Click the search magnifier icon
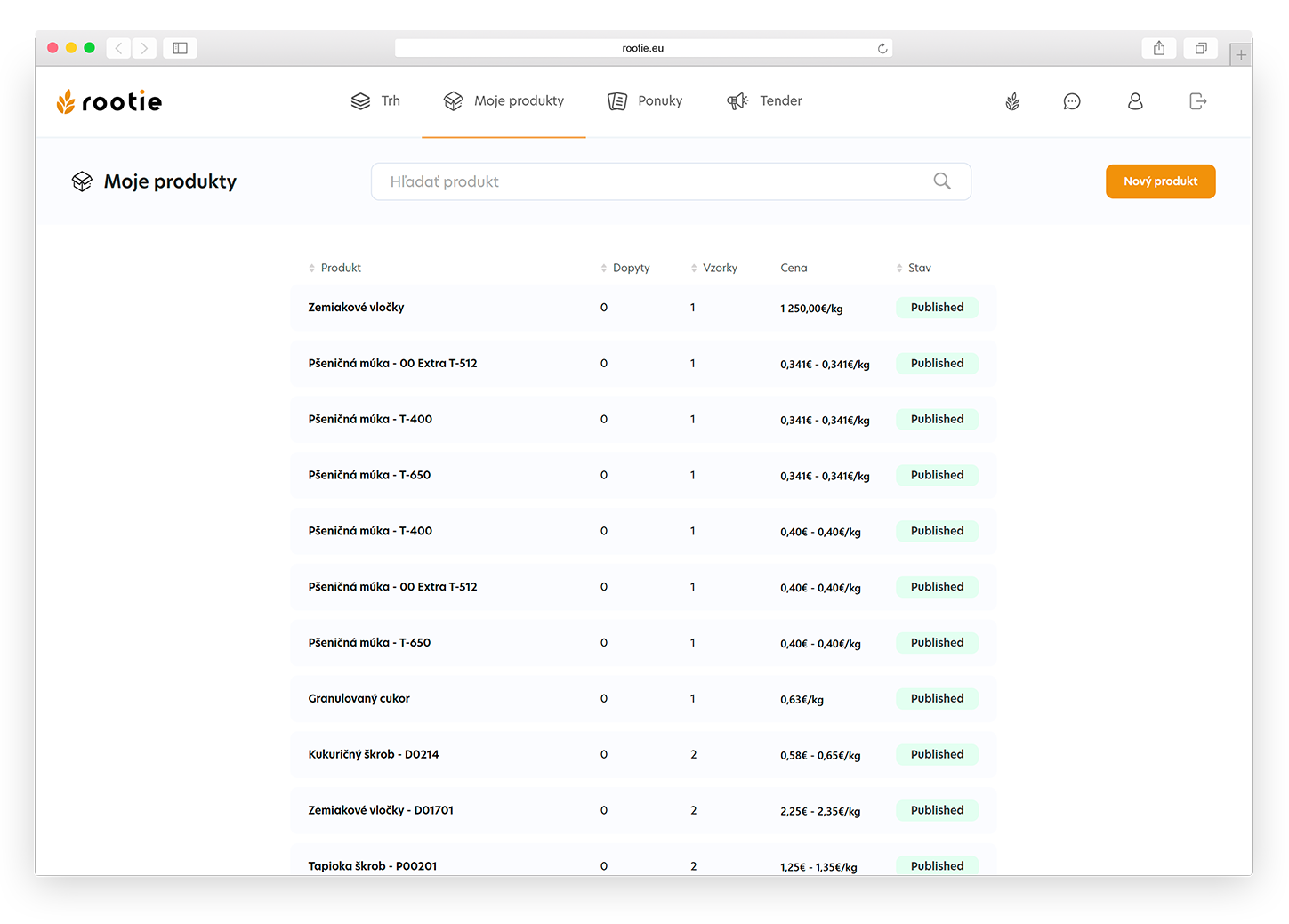1289x924 pixels. click(942, 181)
